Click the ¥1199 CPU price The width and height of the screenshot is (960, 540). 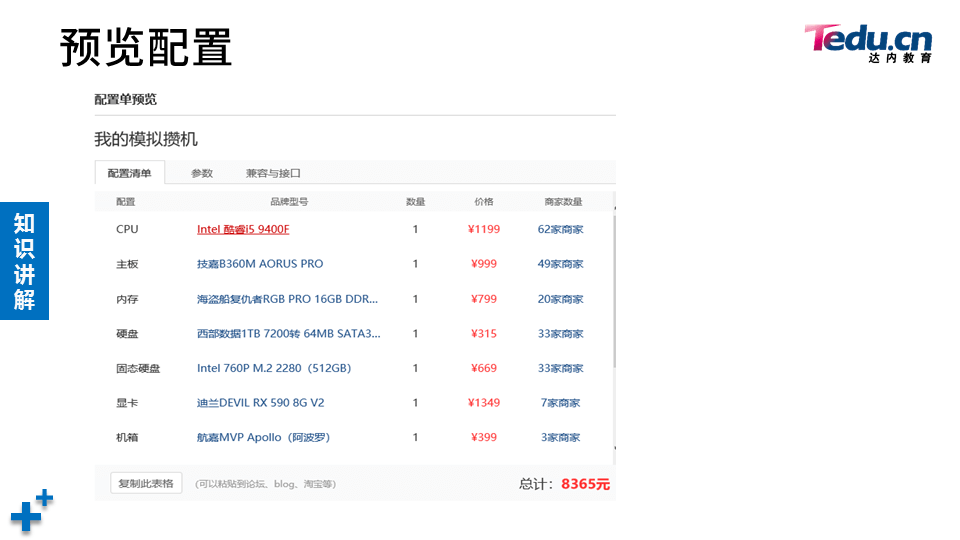[x=484, y=229]
